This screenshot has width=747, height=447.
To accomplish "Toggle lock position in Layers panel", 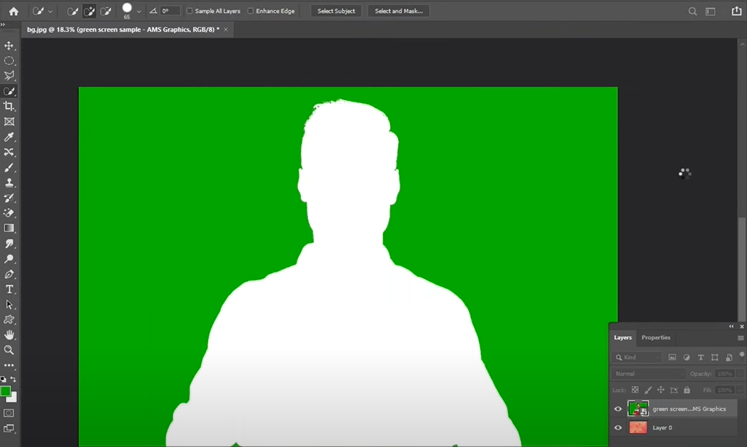I will pyautogui.click(x=661, y=390).
